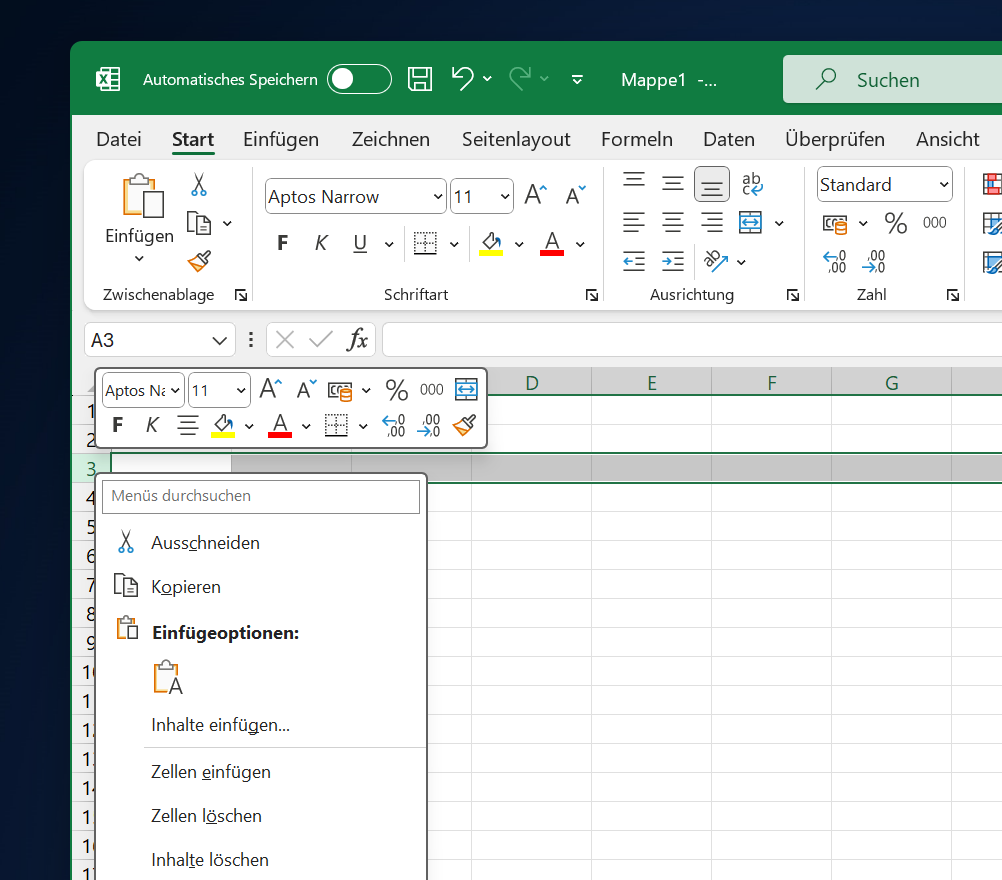Image resolution: width=1002 pixels, height=880 pixels.
Task: Center text horizontally in ribbon
Action: tap(673, 222)
